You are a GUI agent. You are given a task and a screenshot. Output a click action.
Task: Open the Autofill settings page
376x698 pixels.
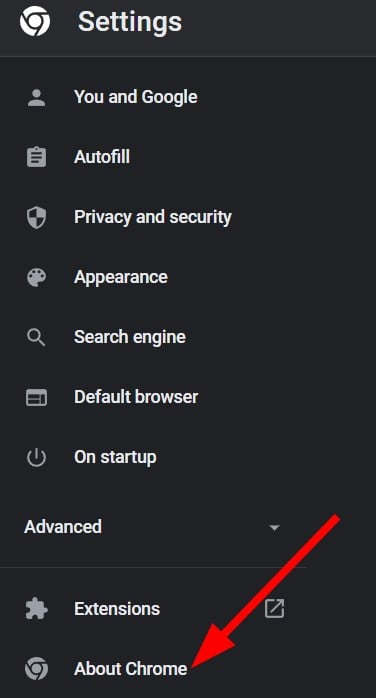102,157
